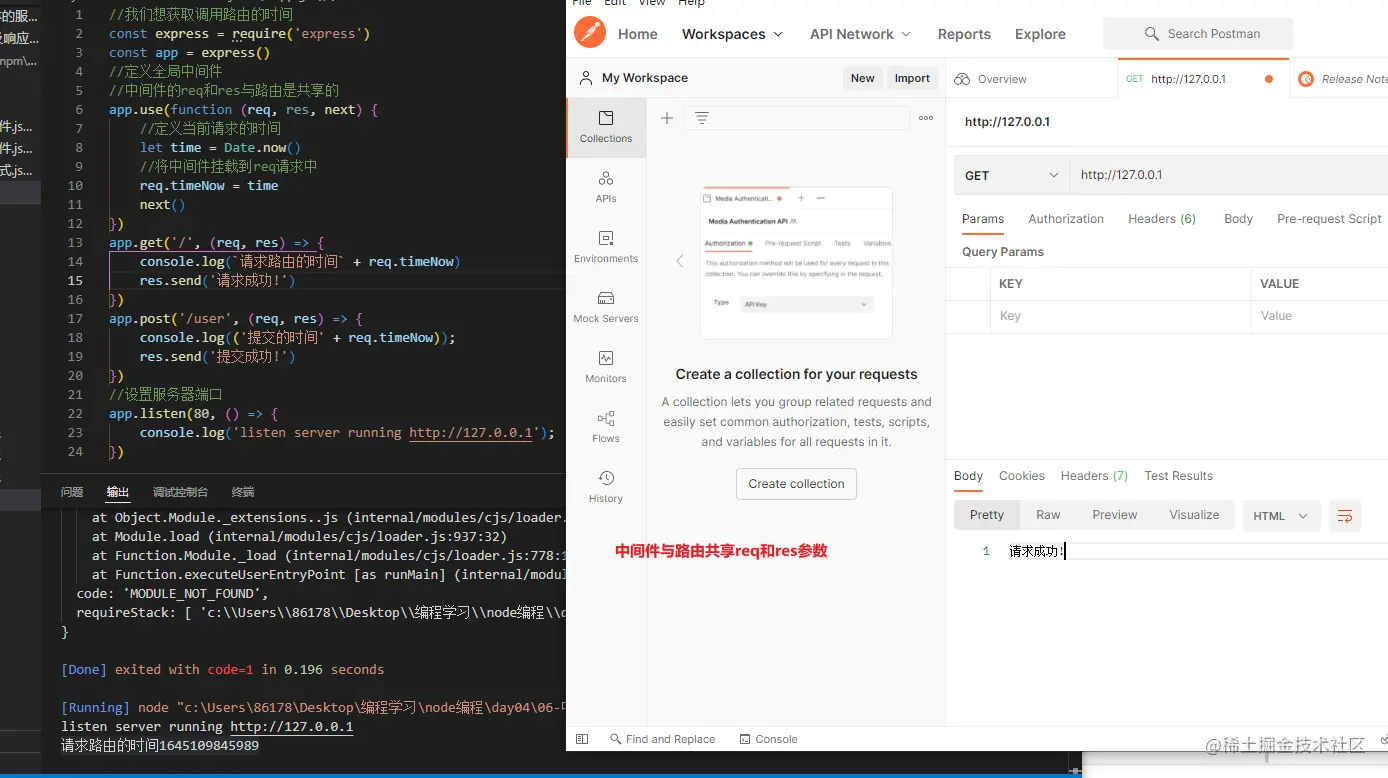Click the response text 请求成功!
Screen dimensions: 1388x778
click(1037, 551)
